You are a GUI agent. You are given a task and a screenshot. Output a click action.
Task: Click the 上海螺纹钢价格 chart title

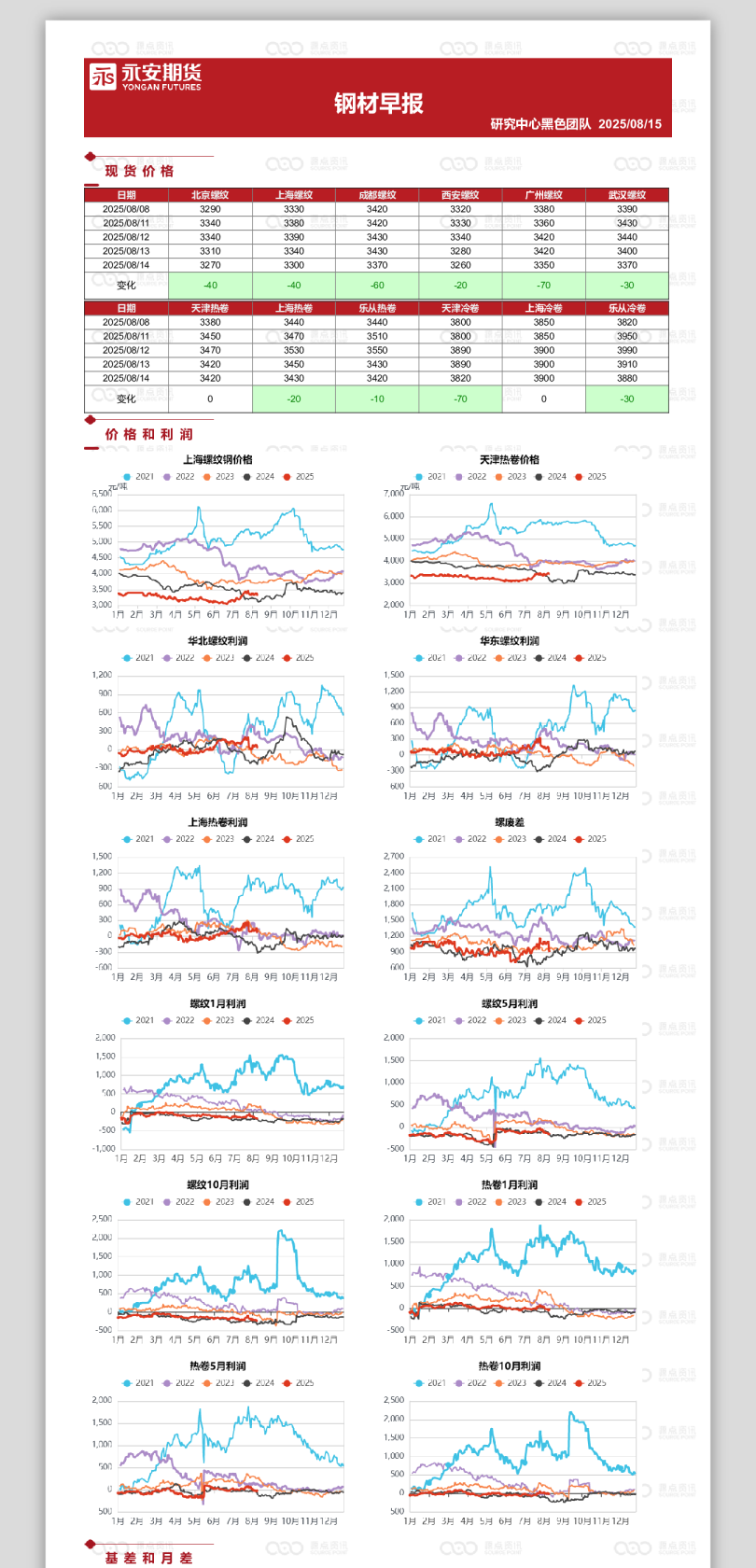point(217,459)
